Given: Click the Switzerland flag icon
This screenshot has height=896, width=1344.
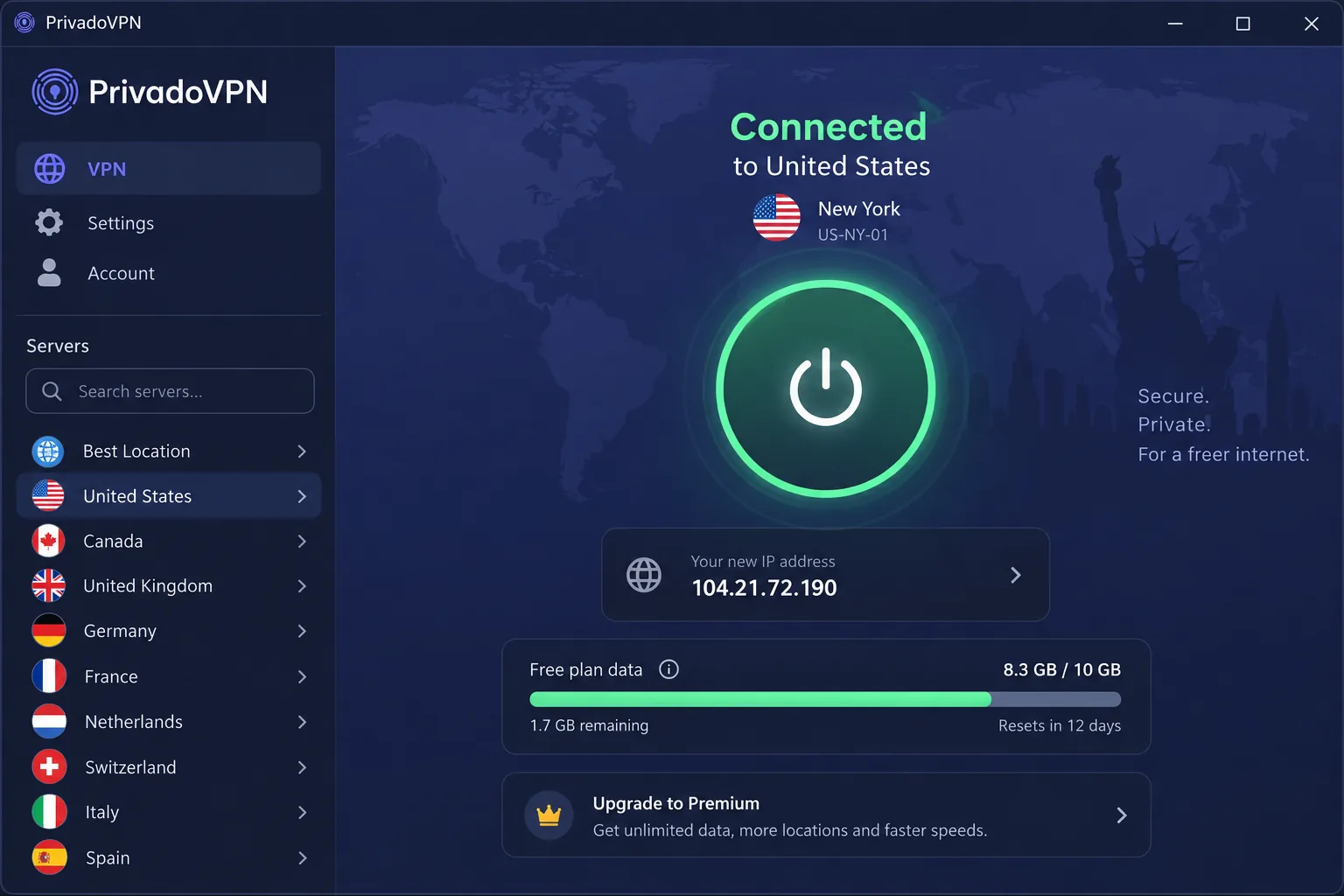Looking at the screenshot, I should (x=49, y=767).
